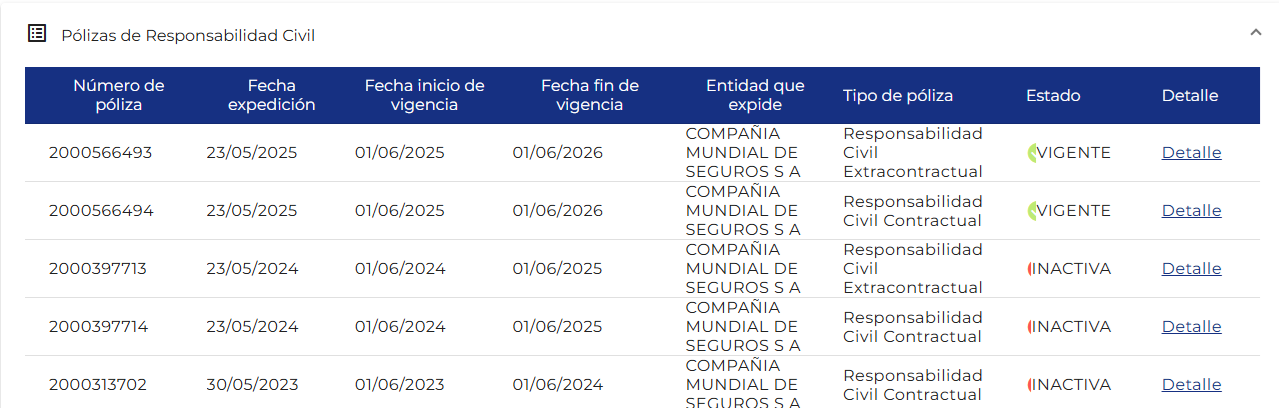Click the list icon beside Pólizas de Responsabilidad Civil
The height and width of the screenshot is (408, 1279).
[37, 34]
